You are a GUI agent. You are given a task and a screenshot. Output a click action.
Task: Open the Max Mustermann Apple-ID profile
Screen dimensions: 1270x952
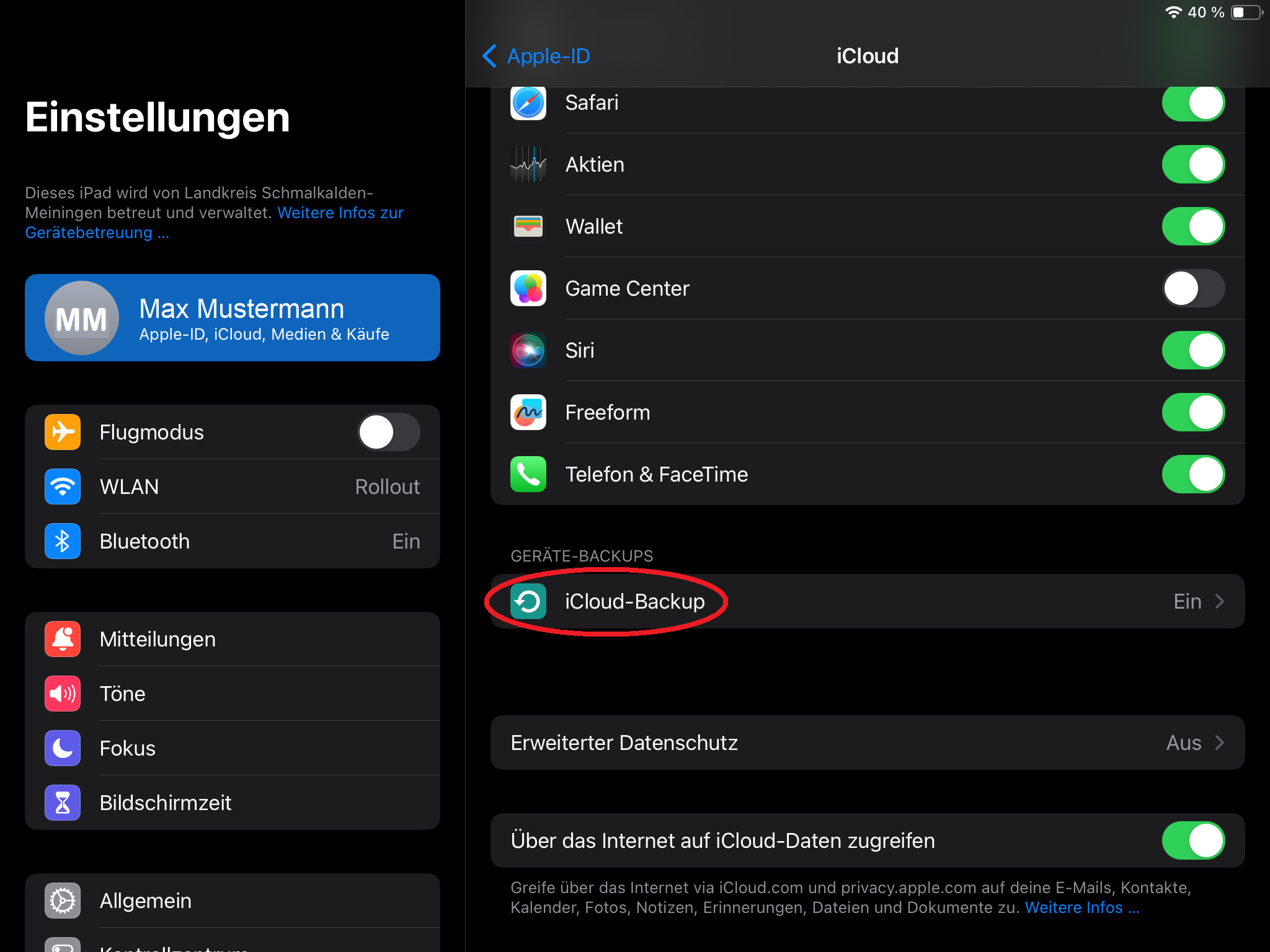233,318
